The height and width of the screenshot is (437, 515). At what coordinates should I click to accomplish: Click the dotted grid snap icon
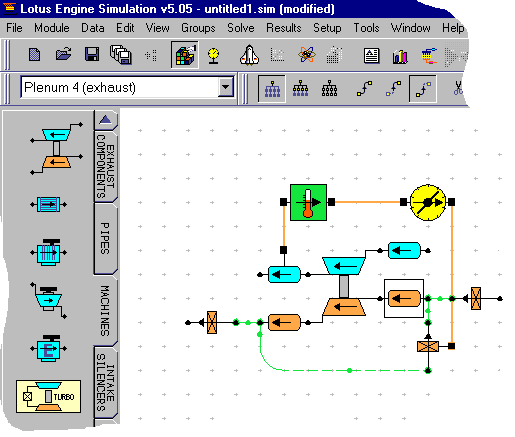click(x=151, y=55)
